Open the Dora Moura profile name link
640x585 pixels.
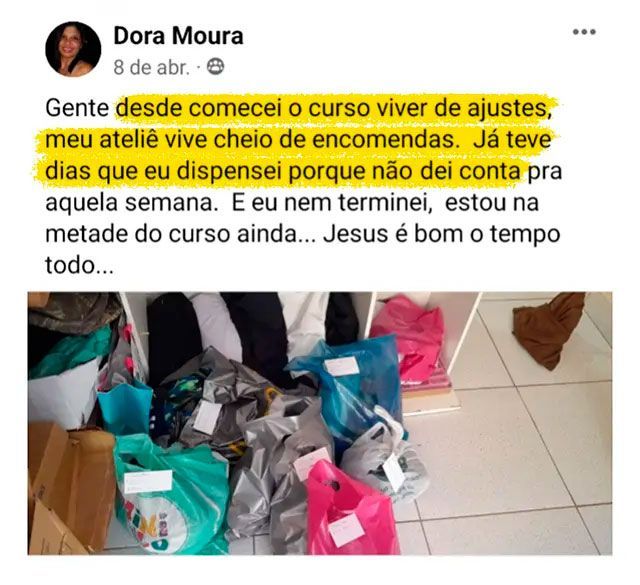[x=178, y=36]
